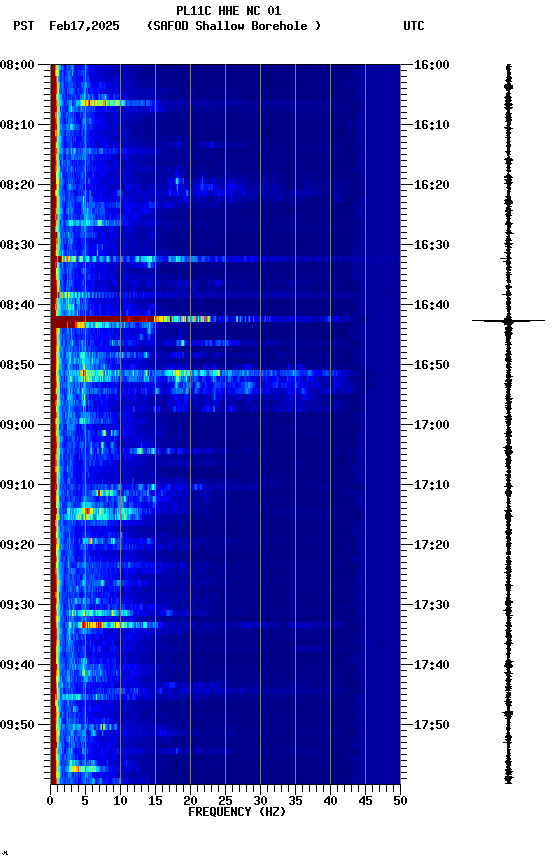Click the '08:00' PST time label
The height and width of the screenshot is (864, 552).
[17, 65]
